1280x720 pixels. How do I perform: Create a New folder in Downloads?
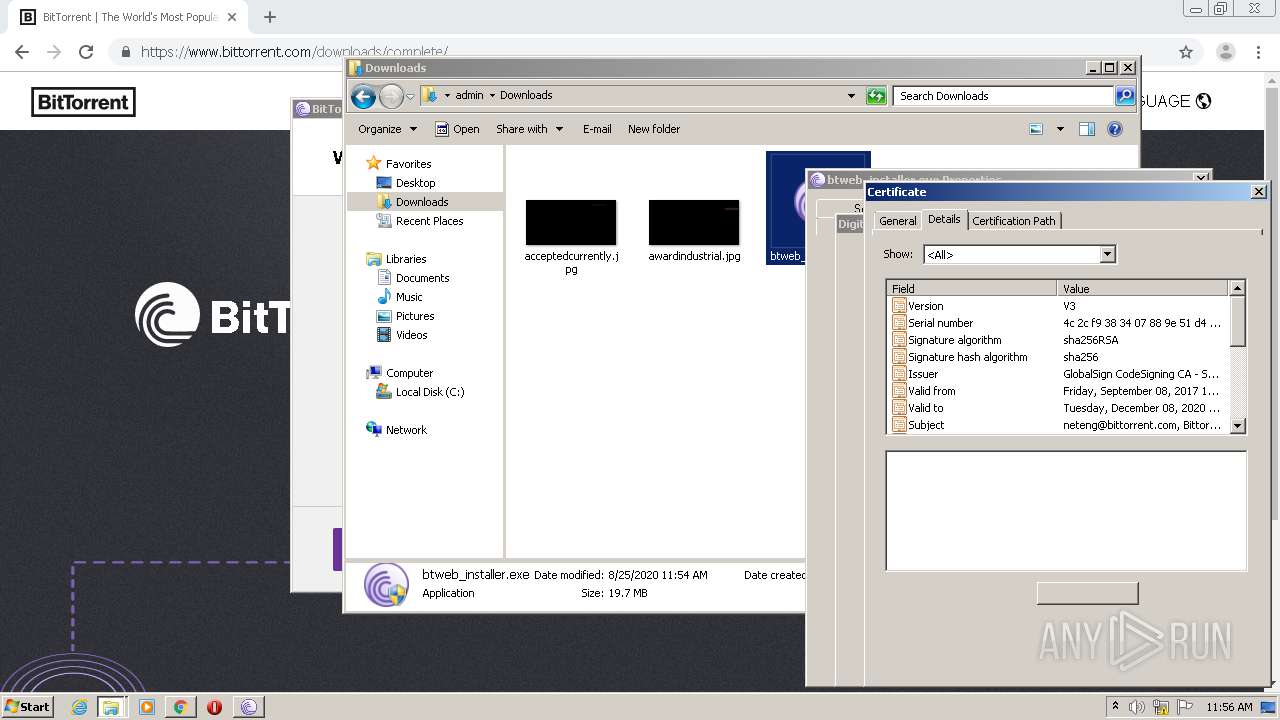click(x=654, y=129)
